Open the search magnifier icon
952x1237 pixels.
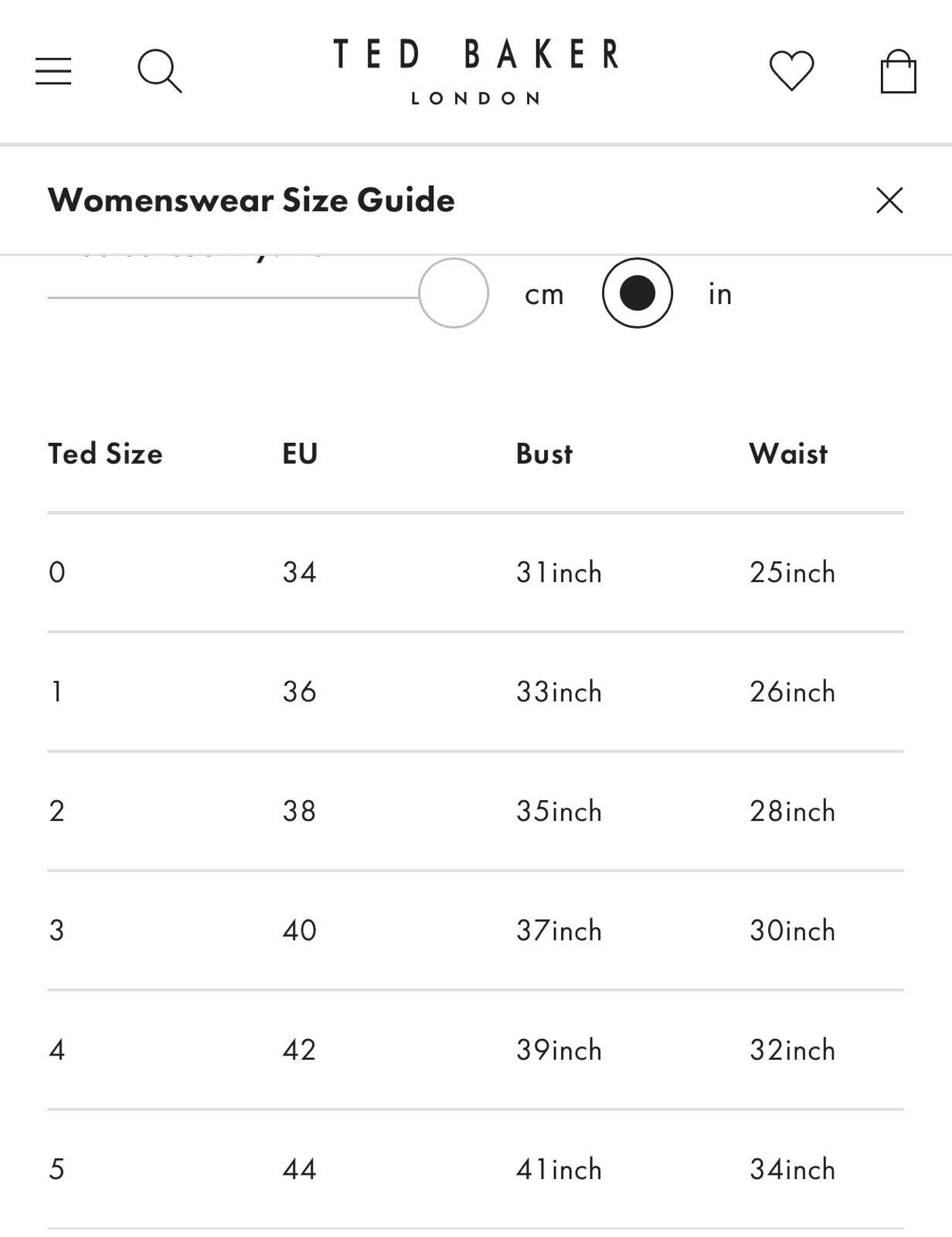(x=159, y=71)
